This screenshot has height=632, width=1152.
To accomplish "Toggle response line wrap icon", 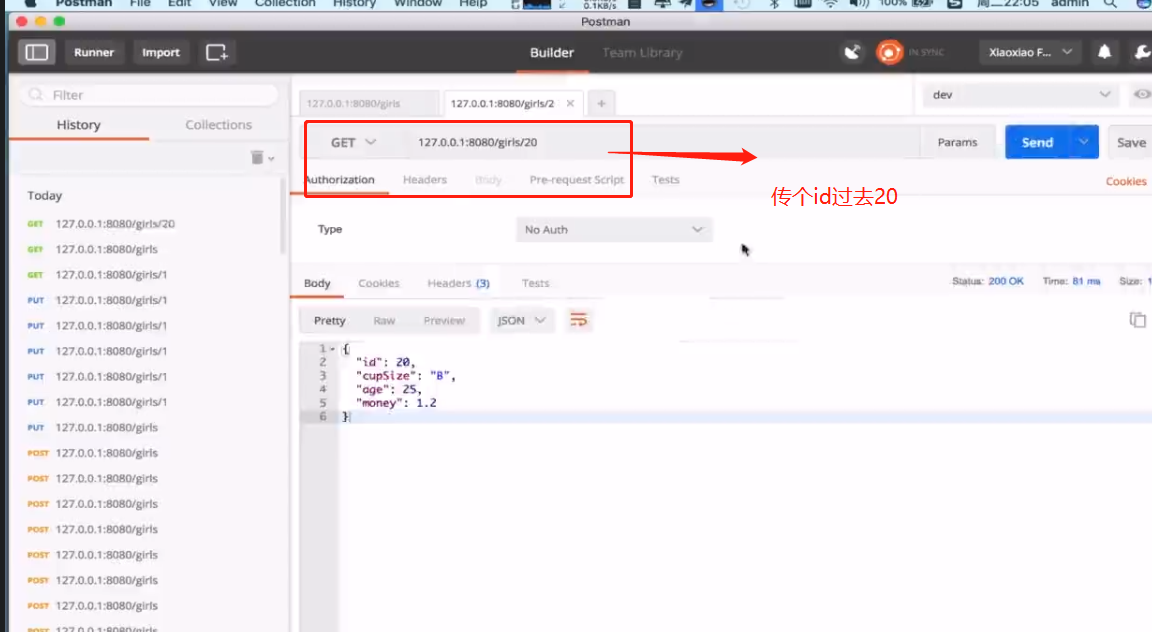I will pos(579,320).
